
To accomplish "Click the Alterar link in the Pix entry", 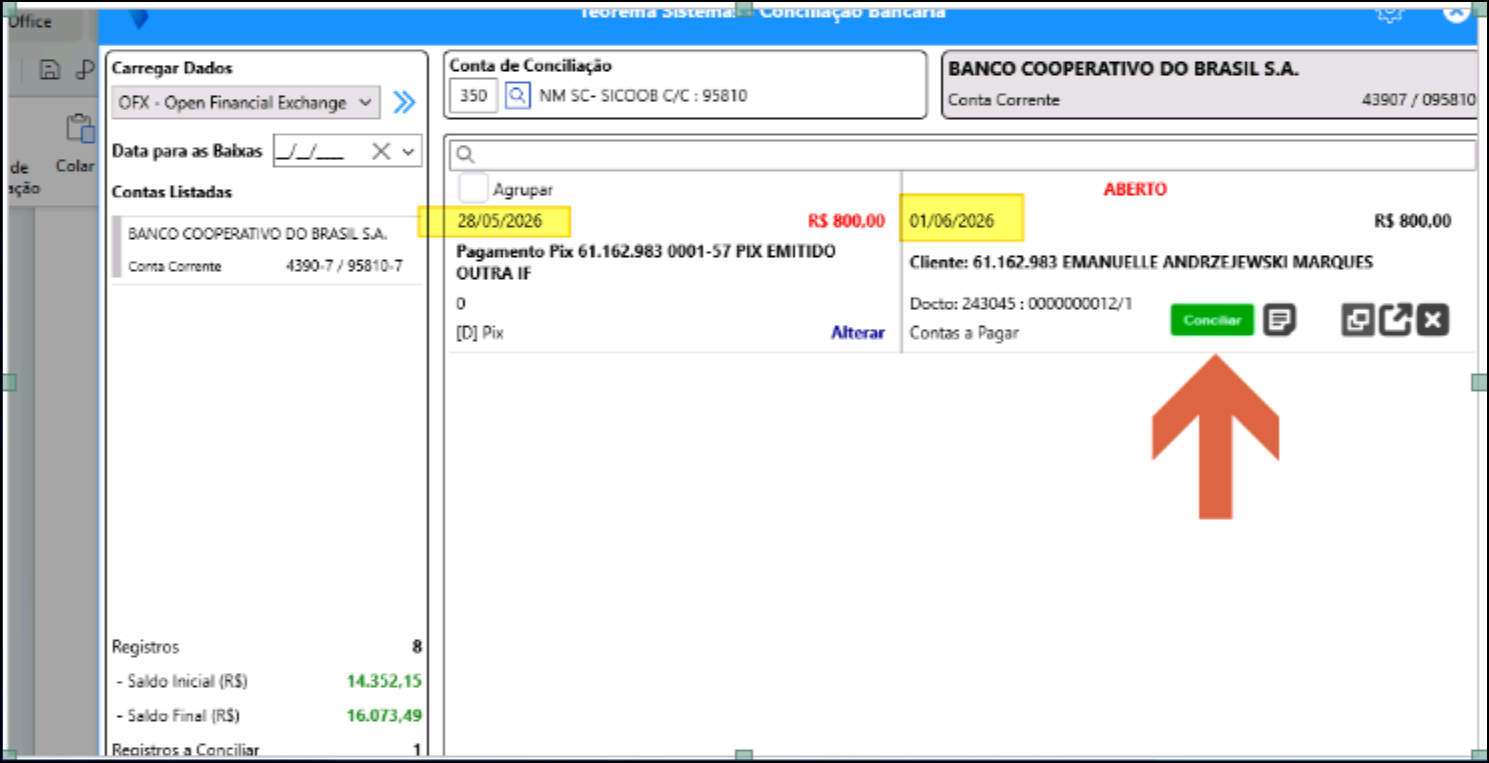I will [858, 333].
